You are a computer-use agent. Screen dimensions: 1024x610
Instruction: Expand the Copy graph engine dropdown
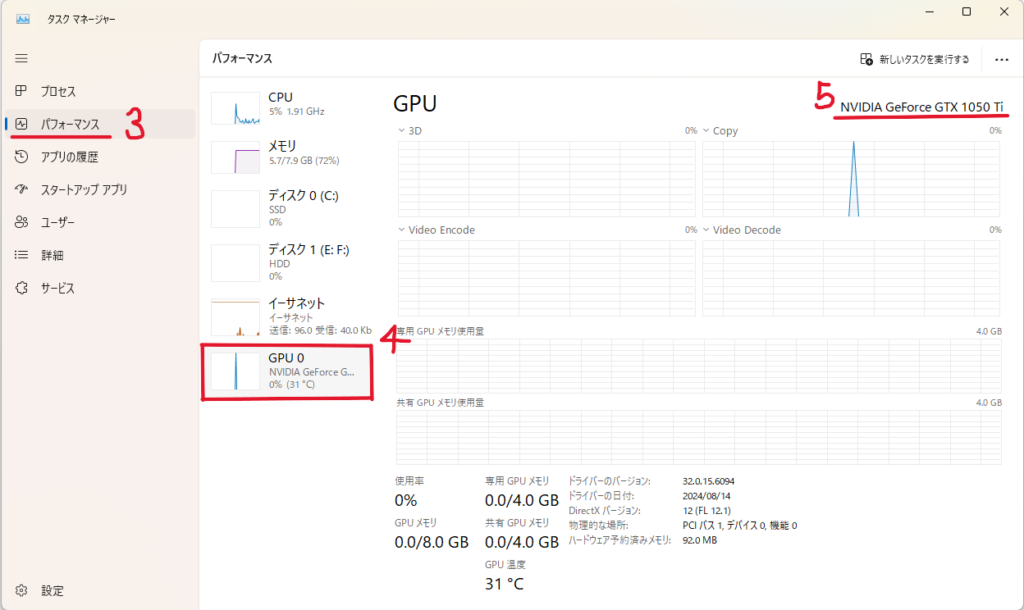click(x=706, y=131)
